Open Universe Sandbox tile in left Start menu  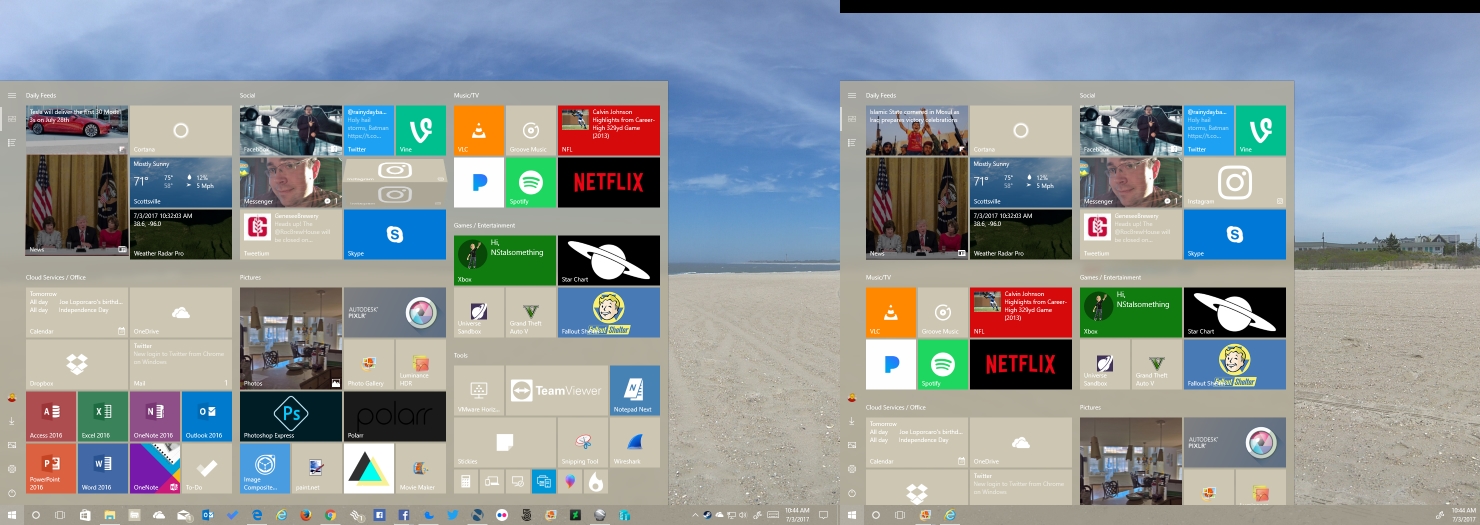[479, 312]
